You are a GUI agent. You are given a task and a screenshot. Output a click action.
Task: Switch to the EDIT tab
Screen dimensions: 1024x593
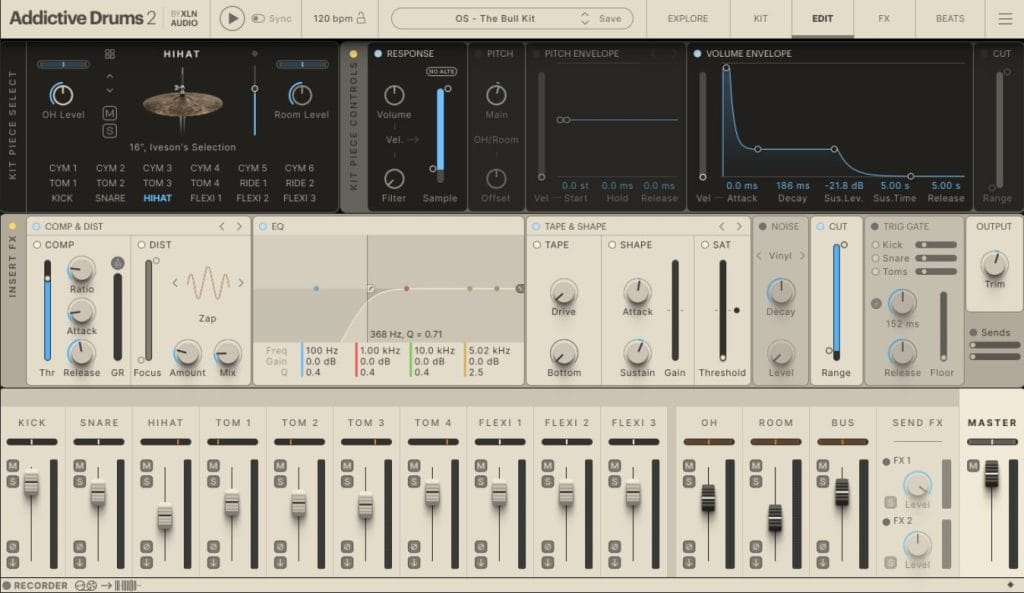point(822,18)
